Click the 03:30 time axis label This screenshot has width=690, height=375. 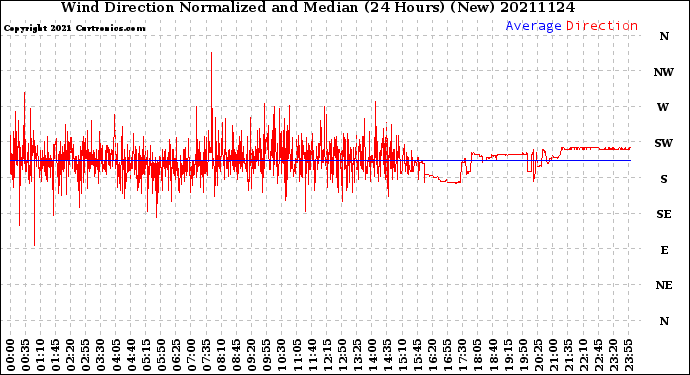[x=101, y=355]
